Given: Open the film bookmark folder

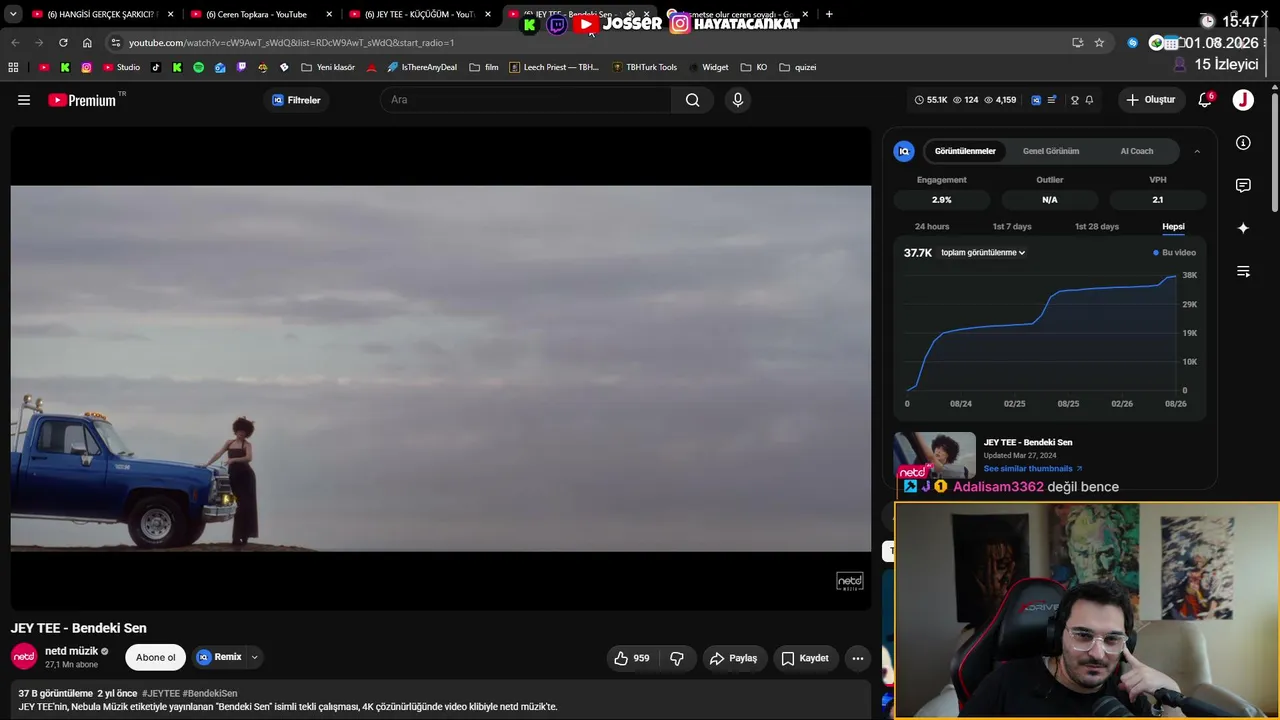Looking at the screenshot, I should (484, 67).
